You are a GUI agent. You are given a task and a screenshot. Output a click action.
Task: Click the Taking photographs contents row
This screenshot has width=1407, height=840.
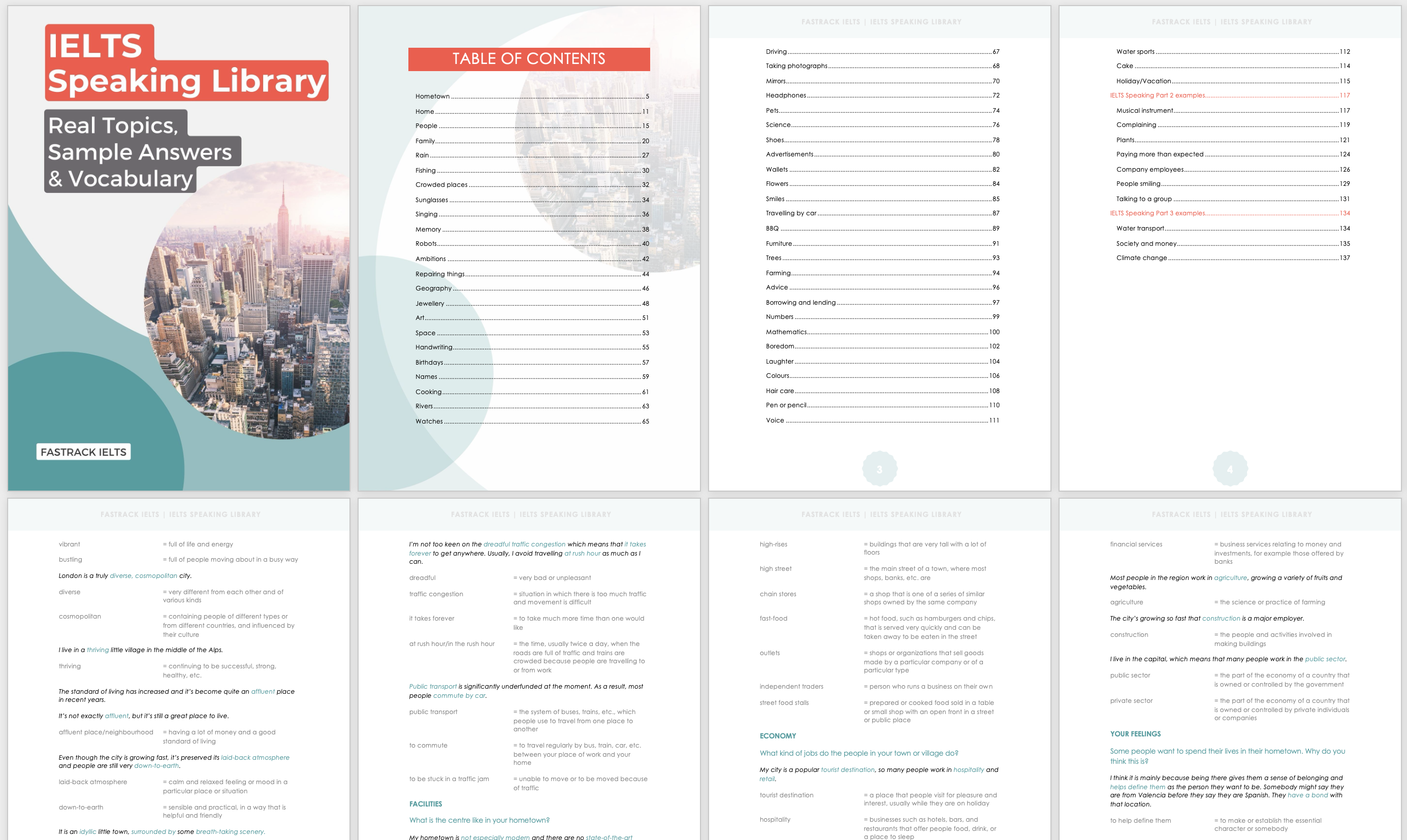point(882,66)
